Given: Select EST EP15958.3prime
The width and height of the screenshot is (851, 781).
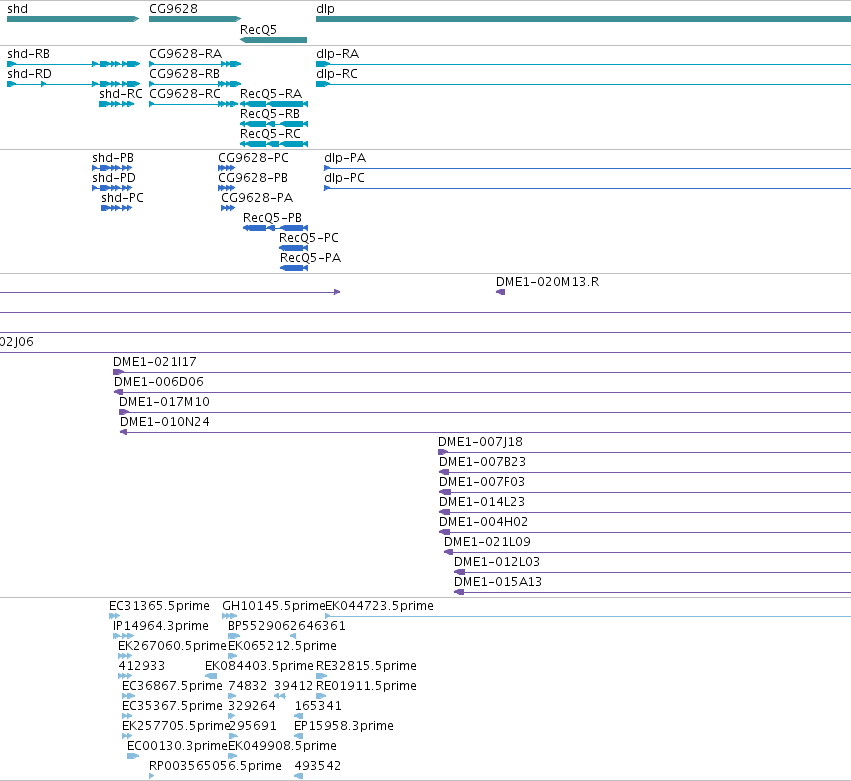Looking at the screenshot, I should click(344, 727).
